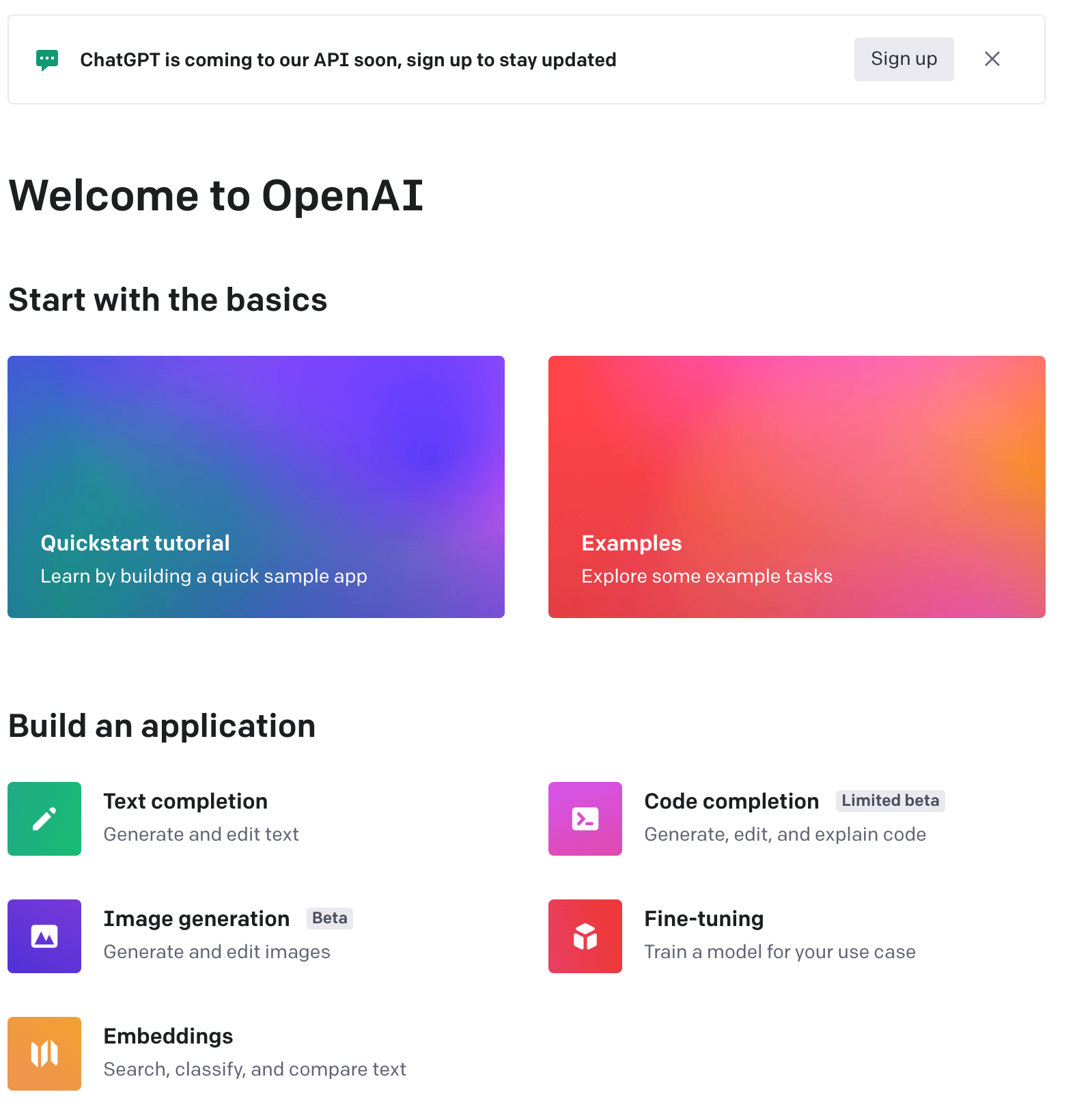The width and height of the screenshot is (1090, 1120).
Task: Open the Text completion title link
Action: point(185,801)
